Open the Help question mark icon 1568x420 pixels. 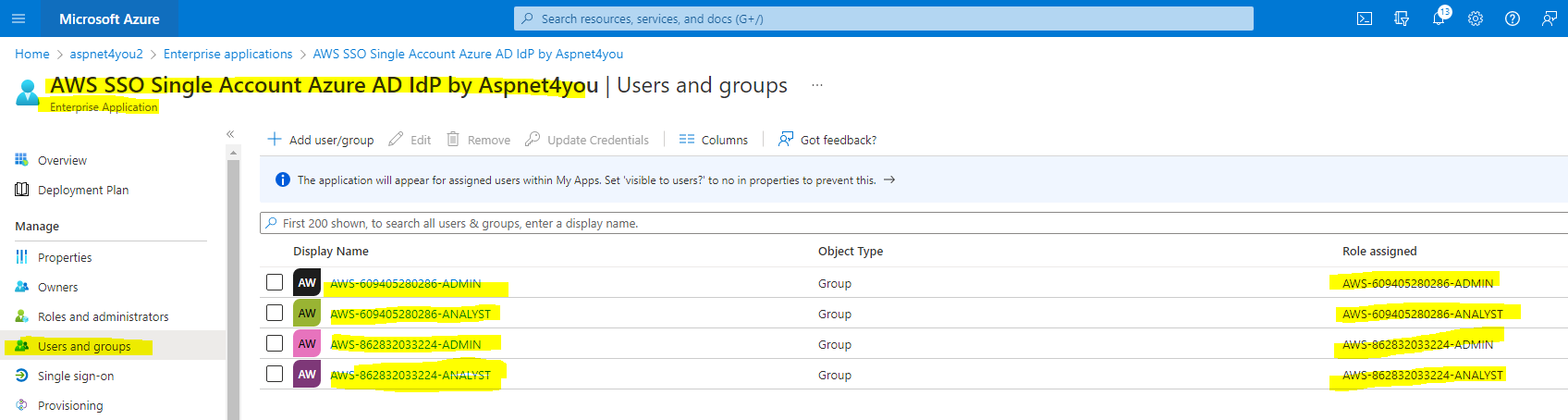tap(1513, 19)
